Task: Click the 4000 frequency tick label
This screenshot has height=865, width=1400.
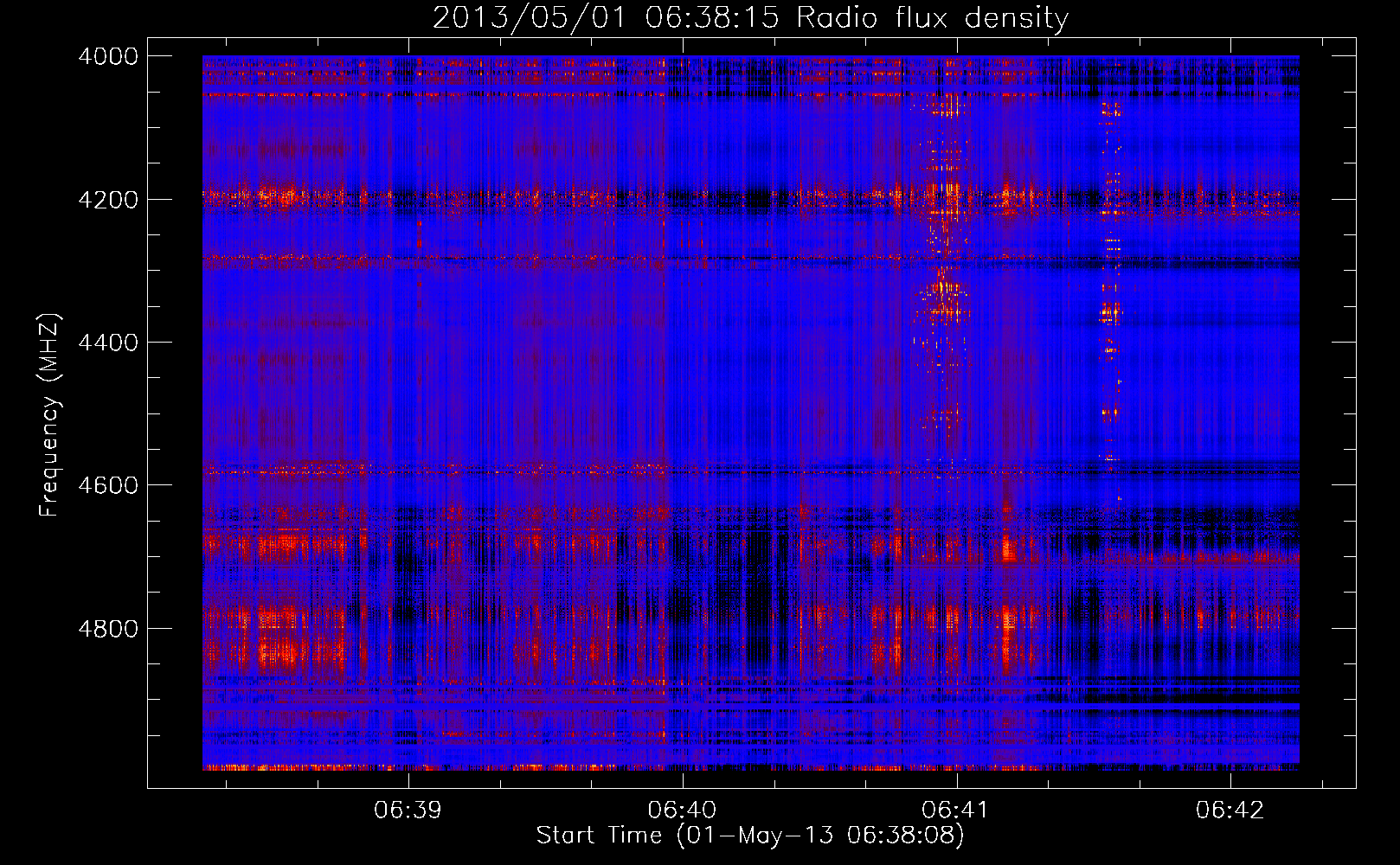Action: [x=108, y=56]
